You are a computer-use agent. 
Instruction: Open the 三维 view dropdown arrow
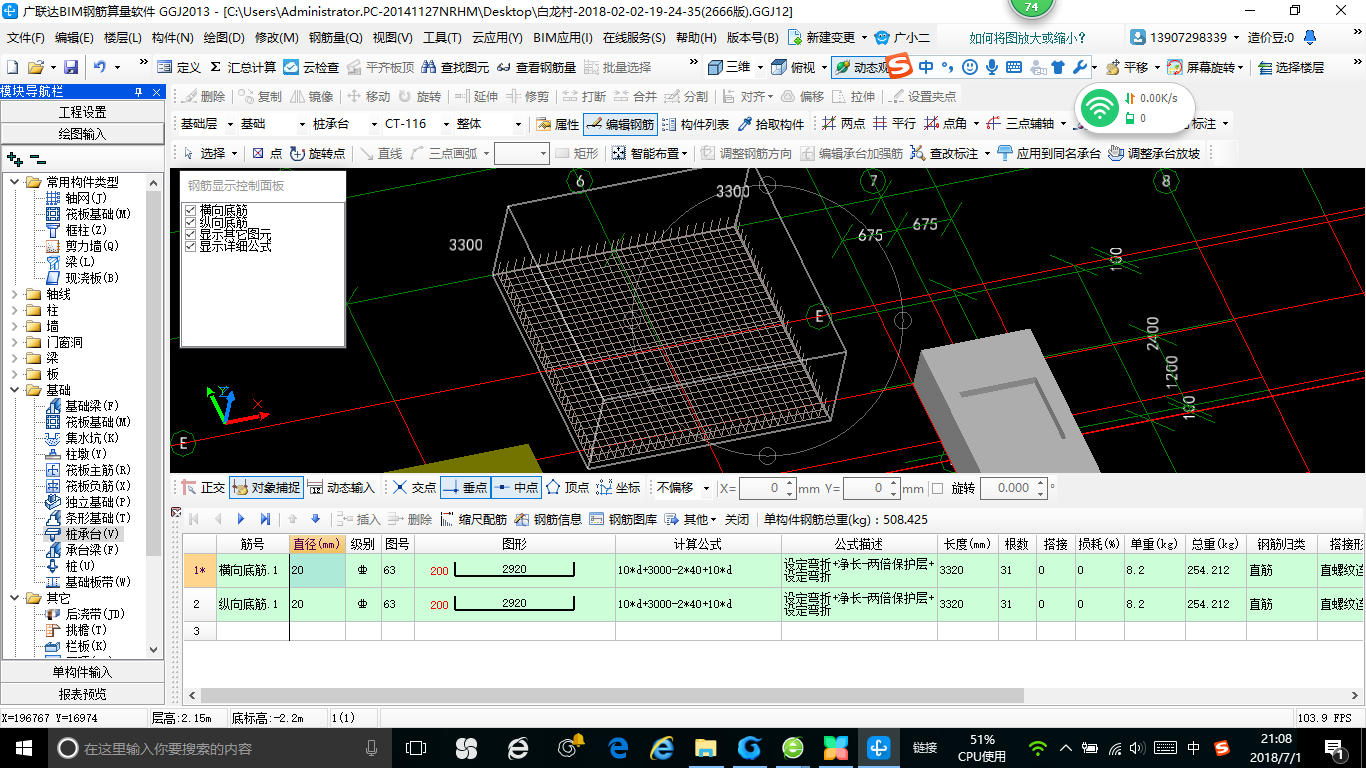tap(759, 67)
